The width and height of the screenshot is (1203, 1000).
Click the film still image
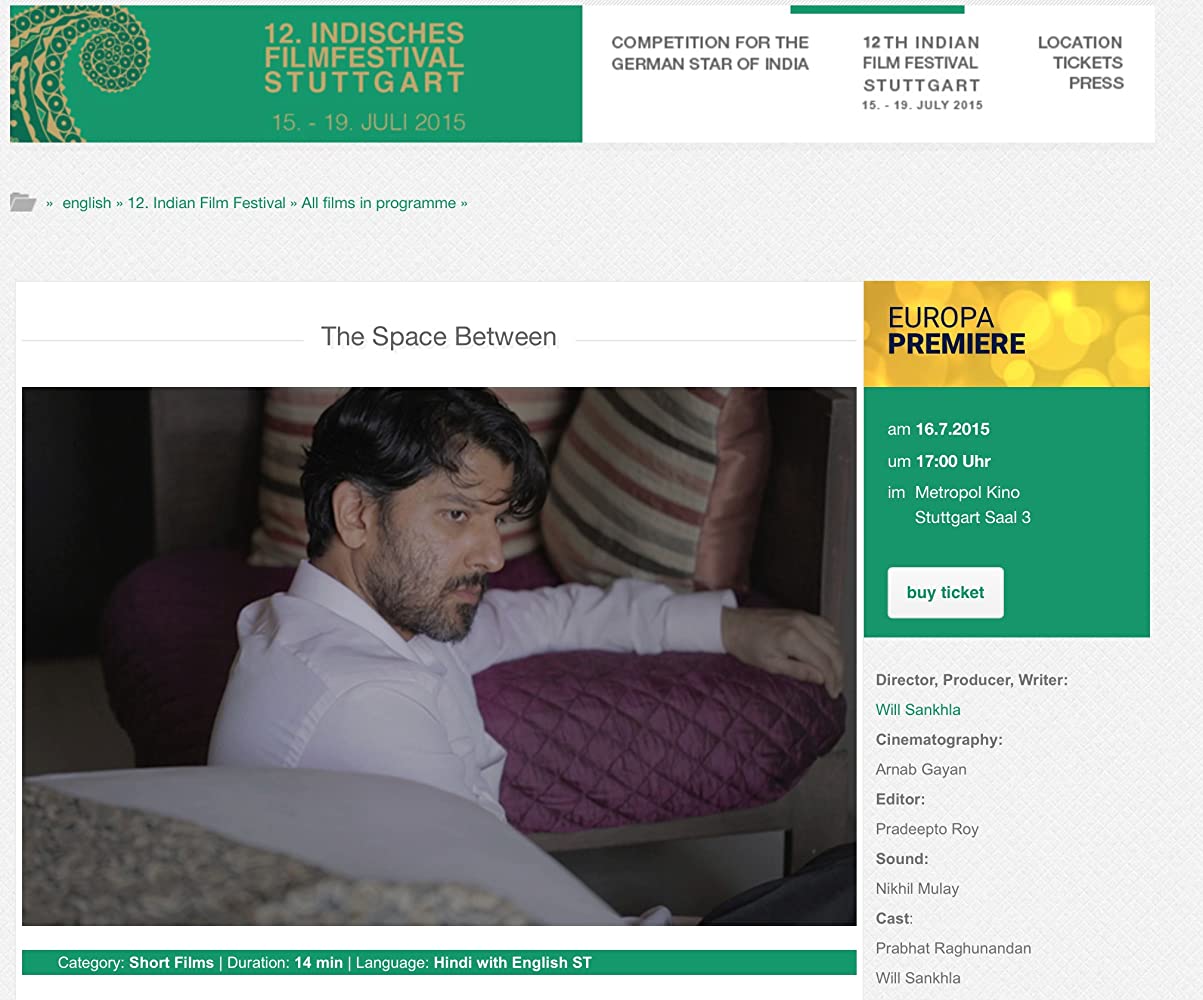pos(439,656)
